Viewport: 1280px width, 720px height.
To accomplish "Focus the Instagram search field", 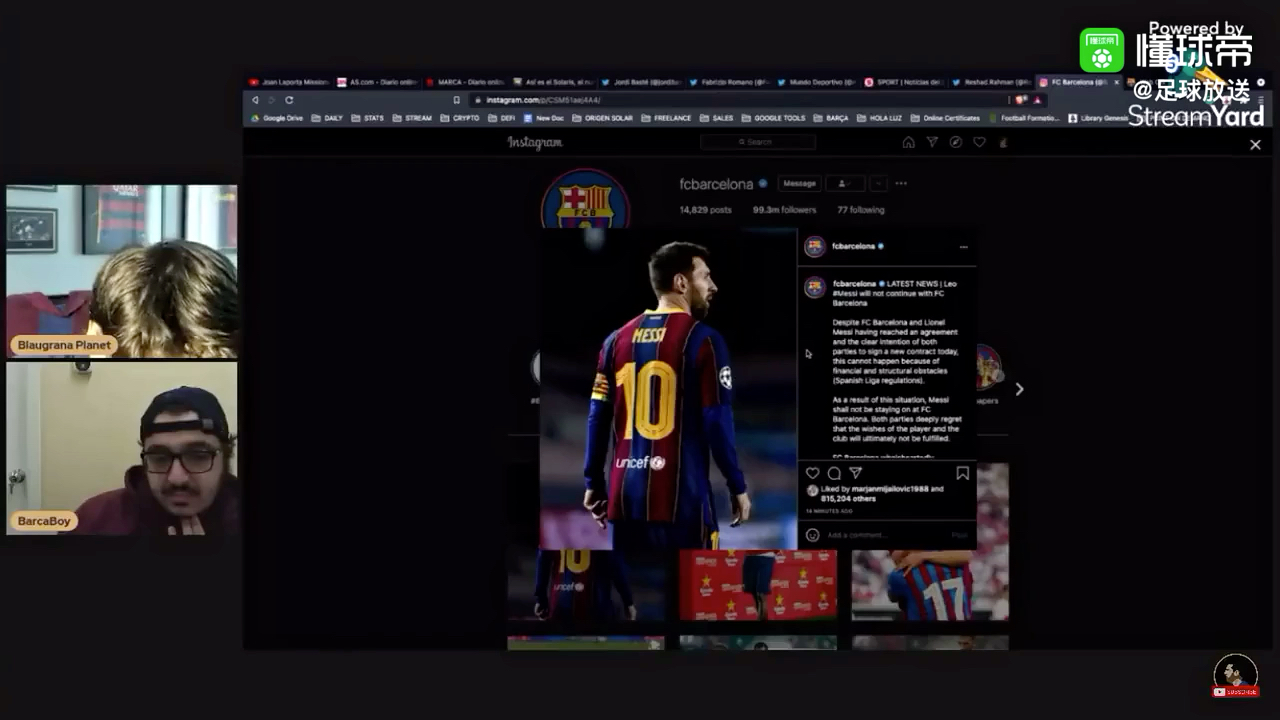I will [757, 142].
